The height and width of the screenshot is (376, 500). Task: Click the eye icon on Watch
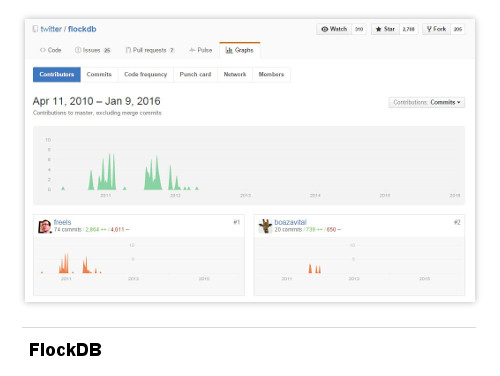point(324,29)
